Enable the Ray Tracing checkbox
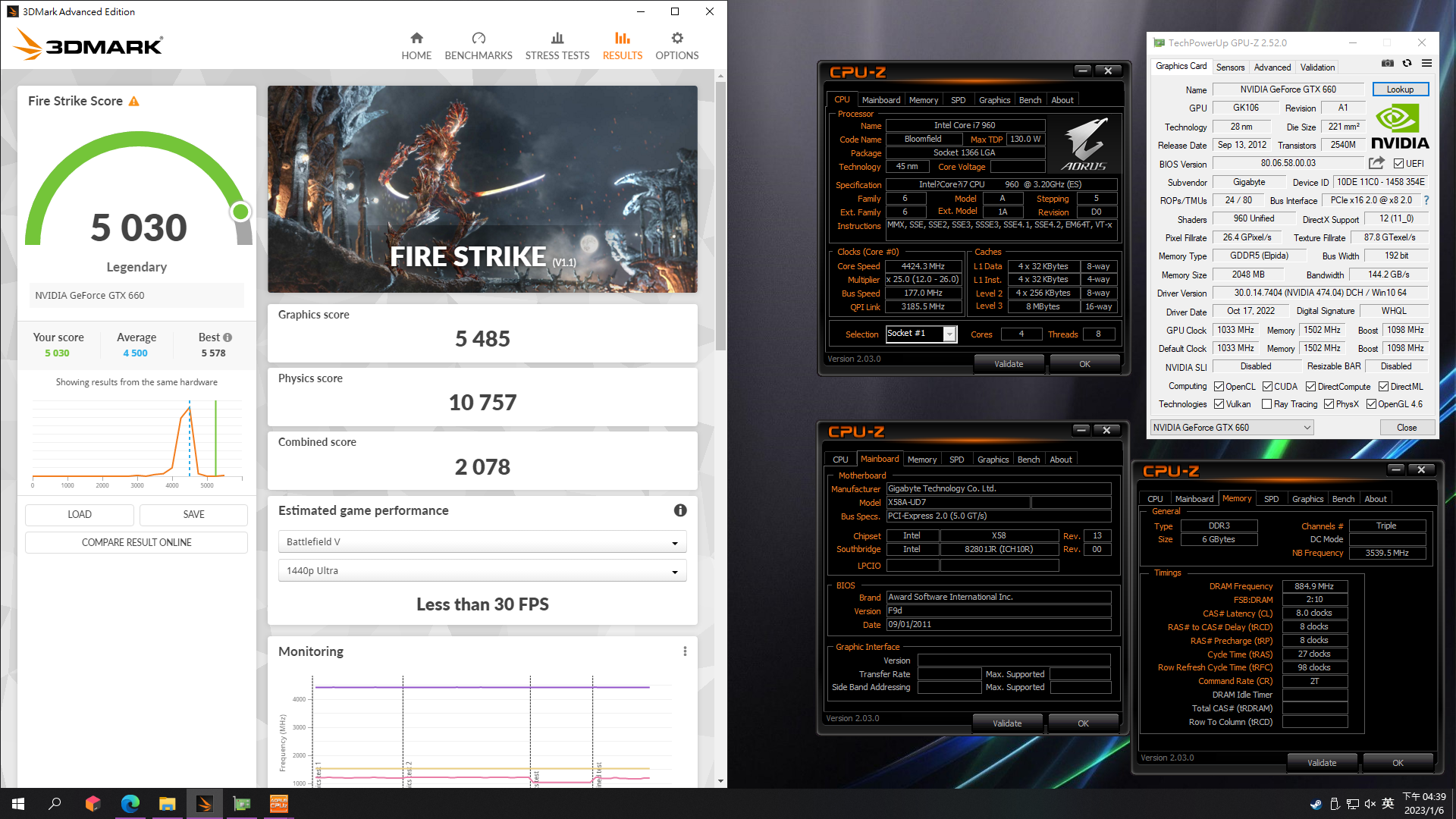This screenshot has width=1456, height=819. [1266, 404]
